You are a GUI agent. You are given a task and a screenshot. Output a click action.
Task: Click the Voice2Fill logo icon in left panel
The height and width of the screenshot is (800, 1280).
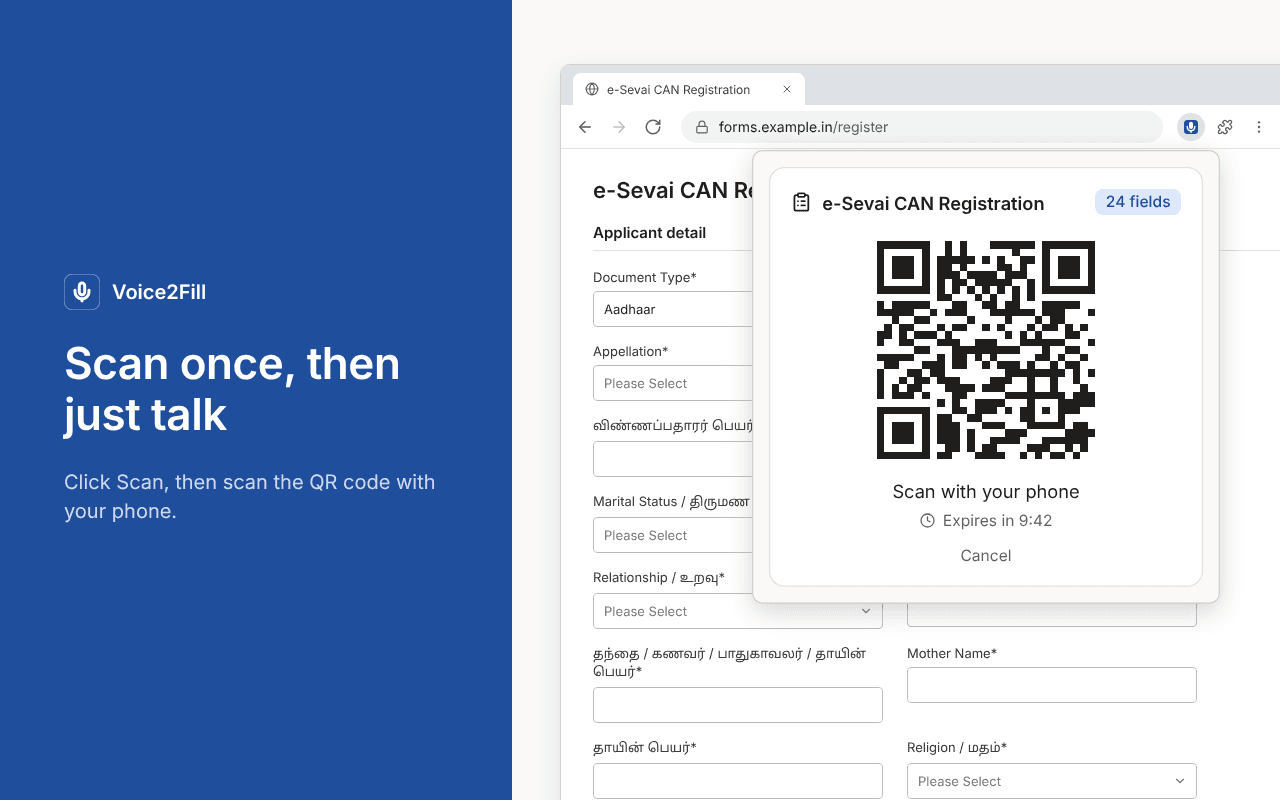(x=82, y=292)
